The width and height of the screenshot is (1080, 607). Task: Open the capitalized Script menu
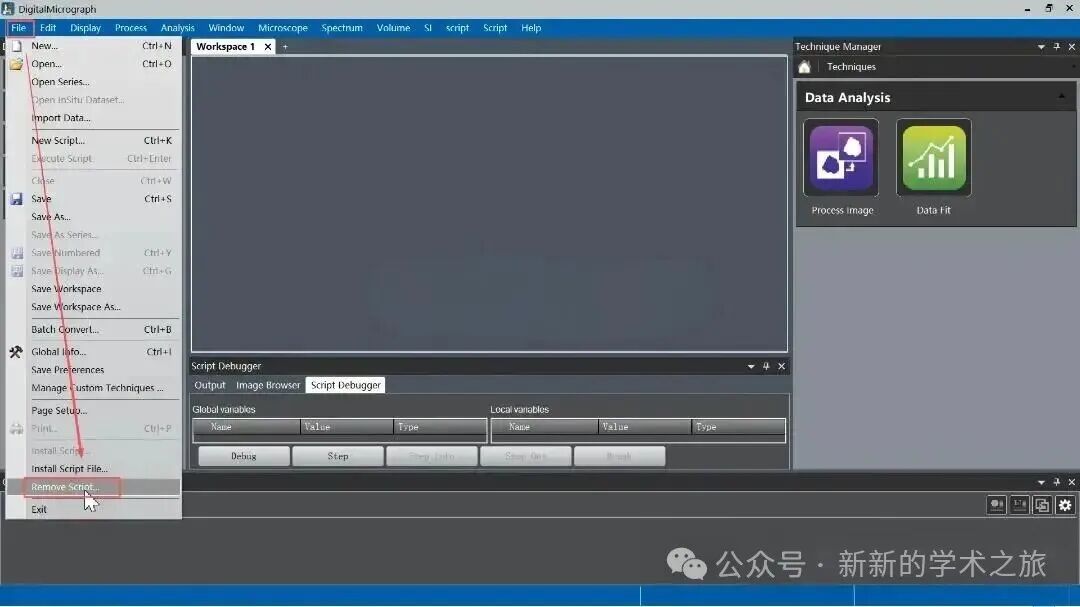point(495,28)
